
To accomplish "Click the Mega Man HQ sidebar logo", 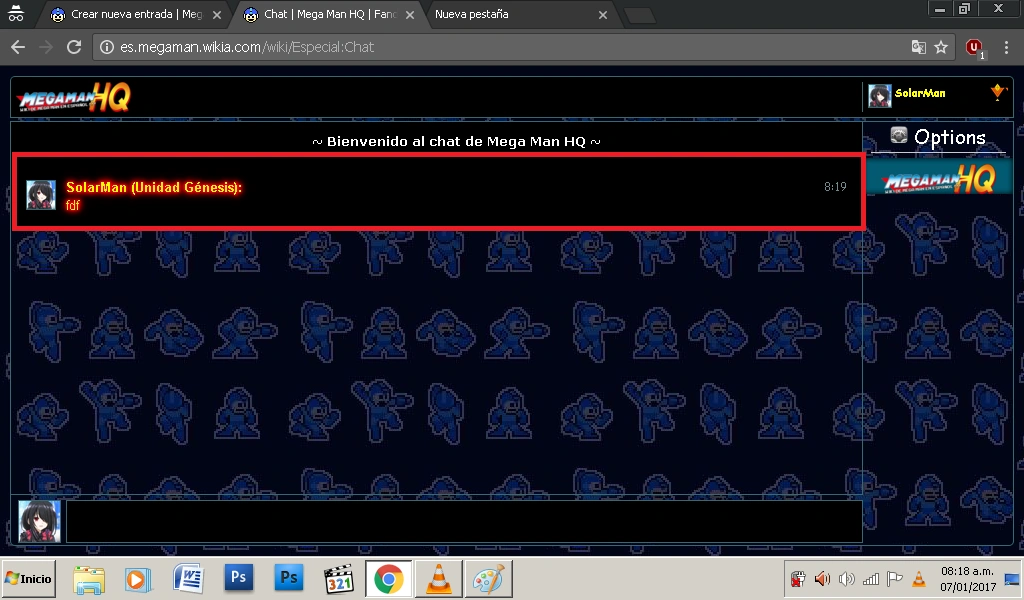I will [938, 178].
